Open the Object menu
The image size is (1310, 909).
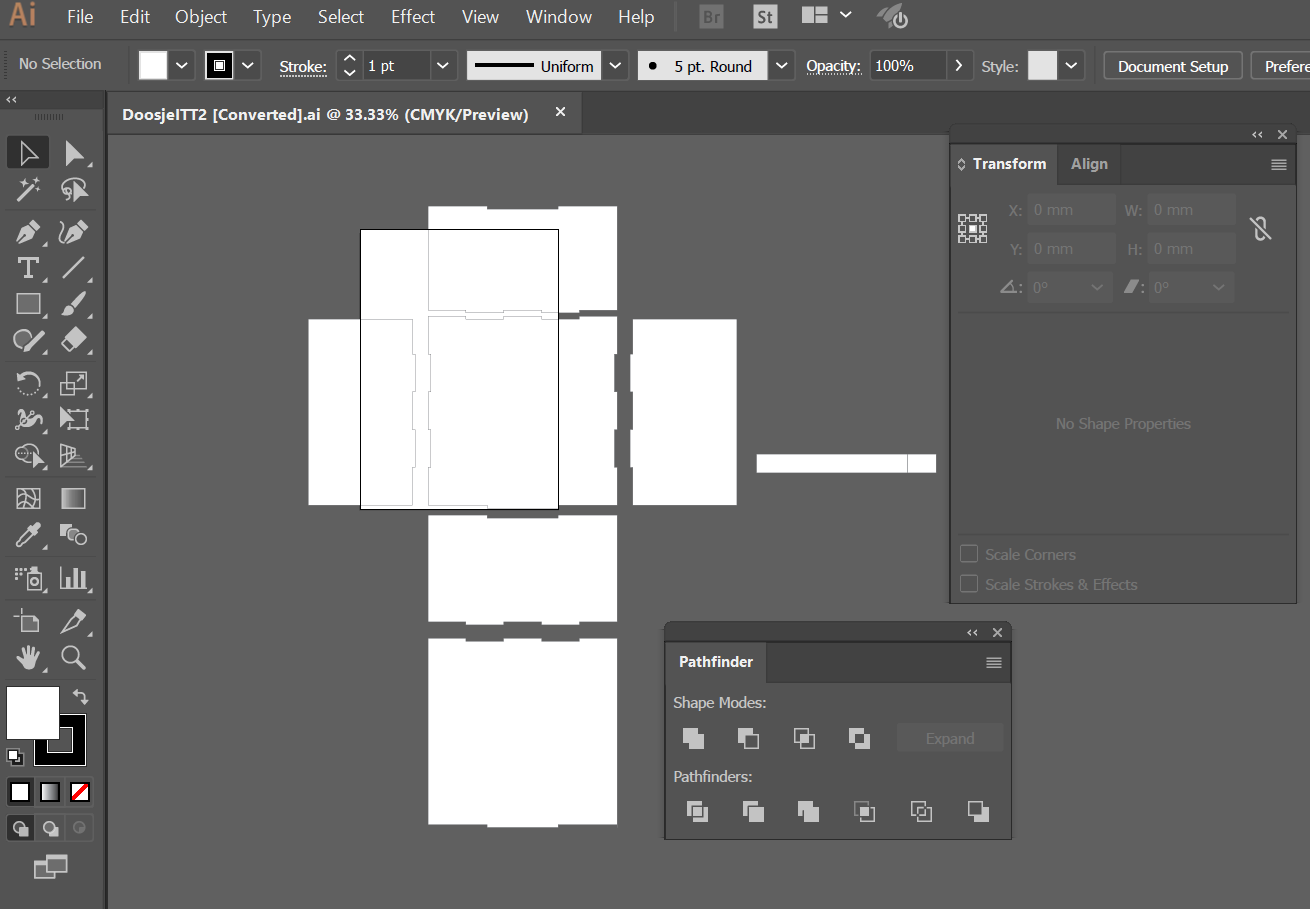tap(201, 17)
